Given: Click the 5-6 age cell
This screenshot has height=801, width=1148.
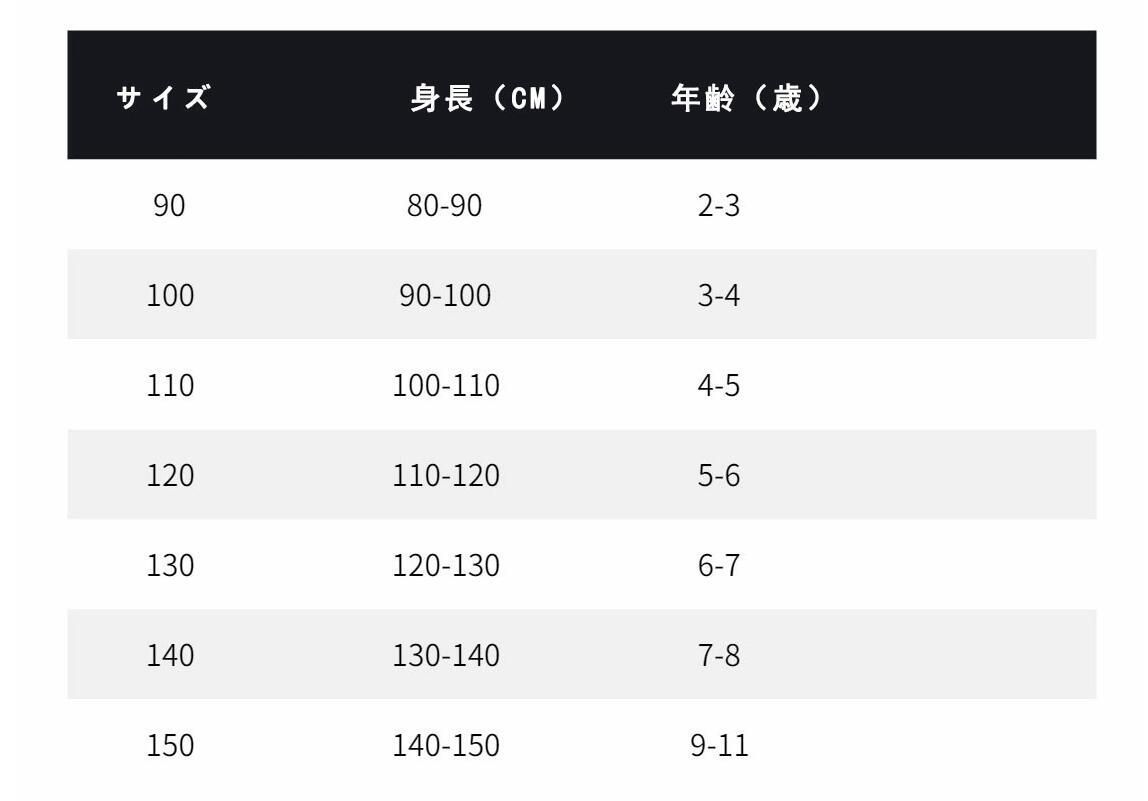Looking at the screenshot, I should pyautogui.click(x=718, y=476).
